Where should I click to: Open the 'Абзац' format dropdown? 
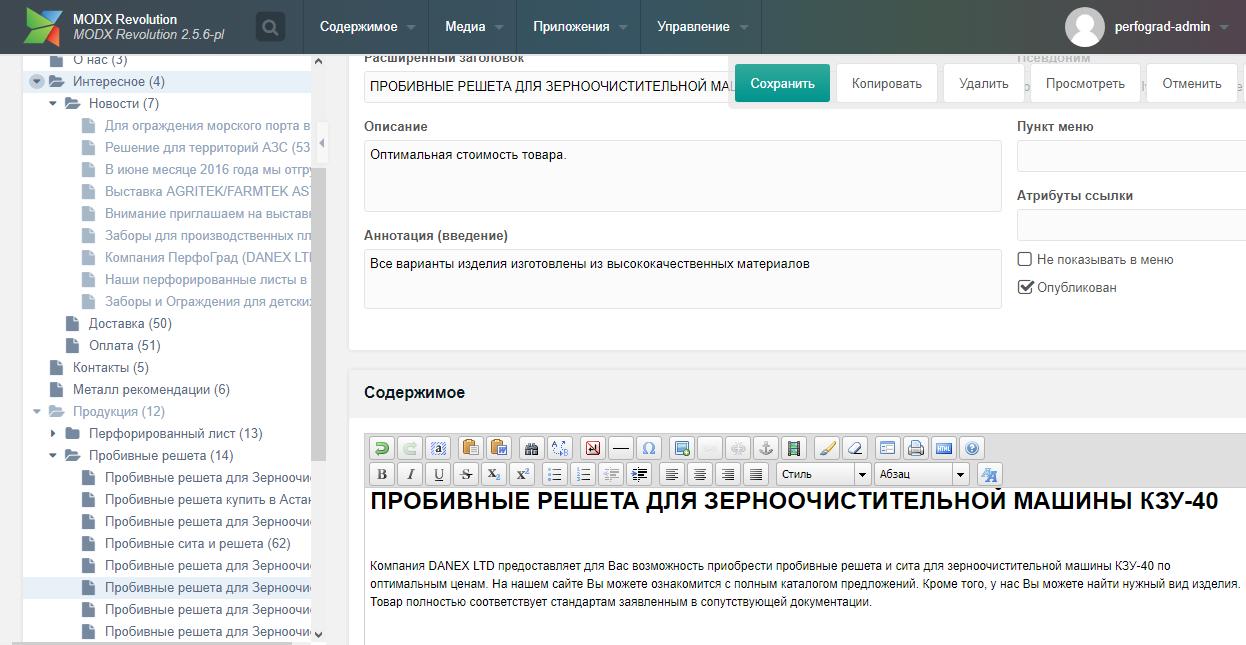[921, 474]
